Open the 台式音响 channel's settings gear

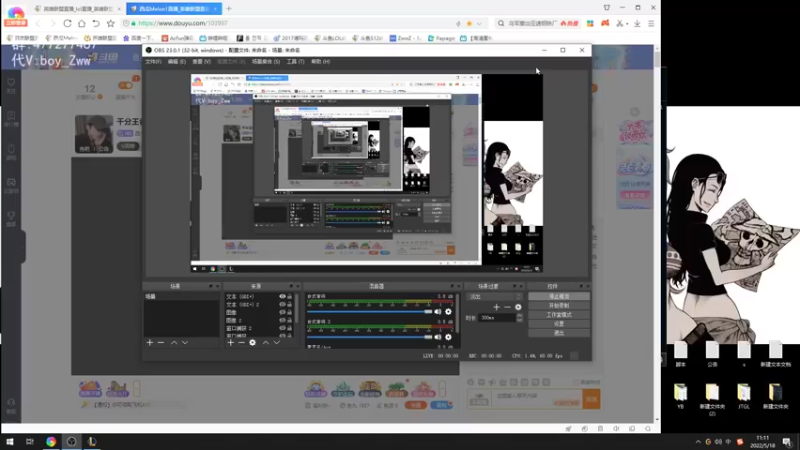[448, 311]
